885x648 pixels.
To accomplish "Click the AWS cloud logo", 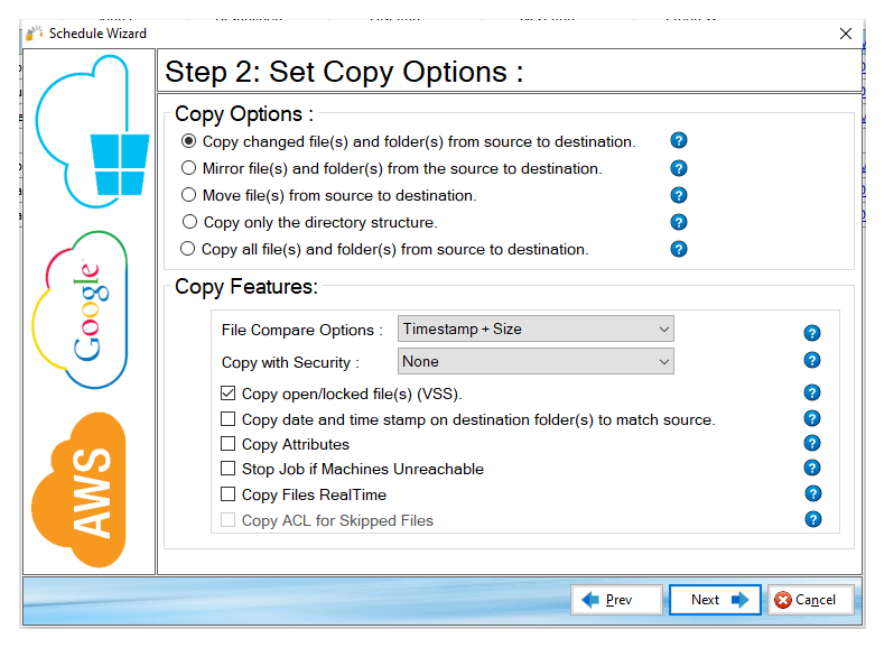I will click(79, 490).
